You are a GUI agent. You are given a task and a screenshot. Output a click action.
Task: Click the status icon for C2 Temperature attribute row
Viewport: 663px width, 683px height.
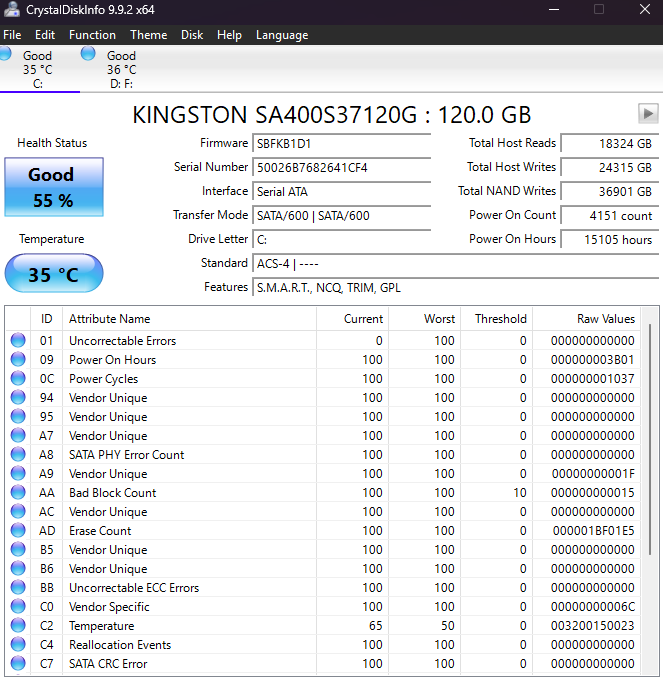(x=18, y=626)
